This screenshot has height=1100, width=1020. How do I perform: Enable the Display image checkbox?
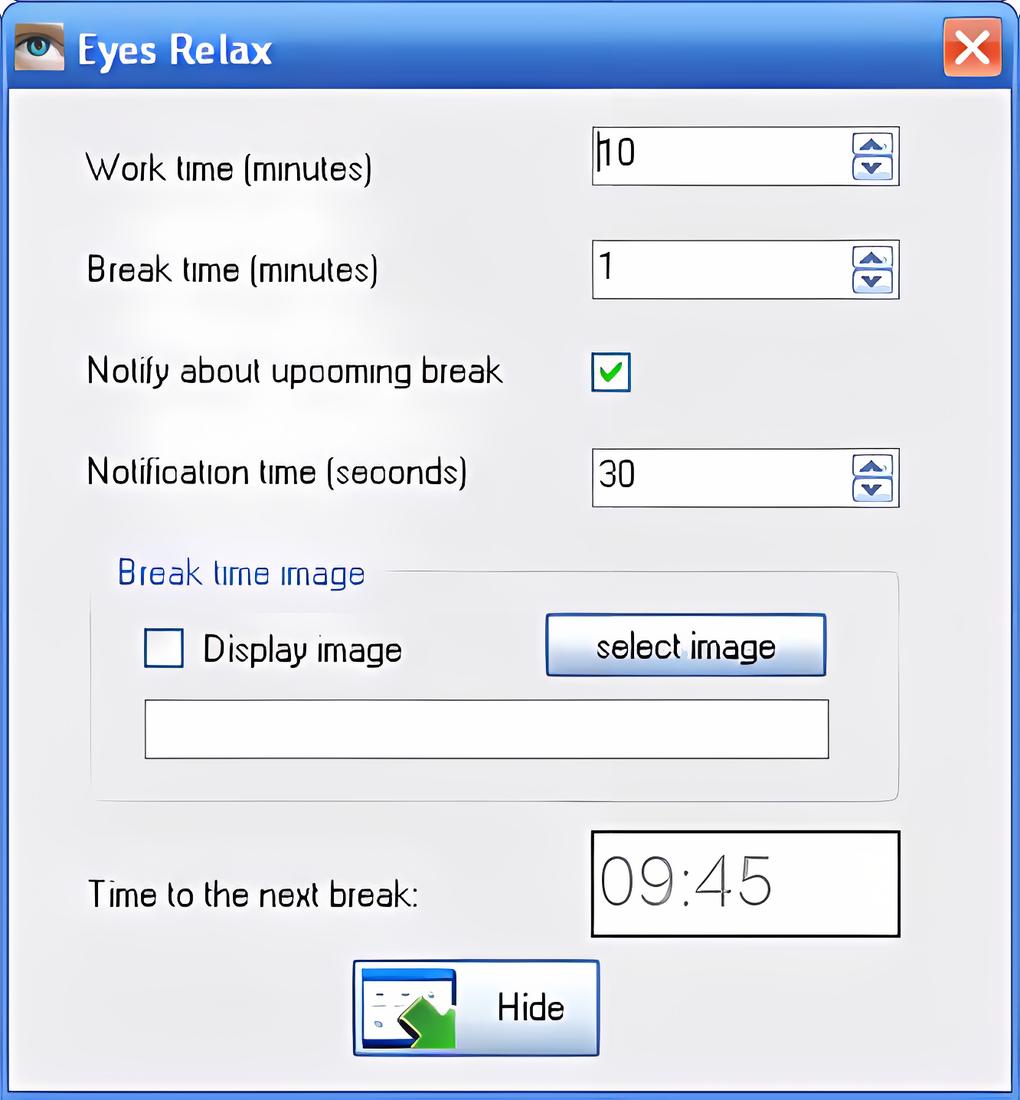[x=164, y=648]
